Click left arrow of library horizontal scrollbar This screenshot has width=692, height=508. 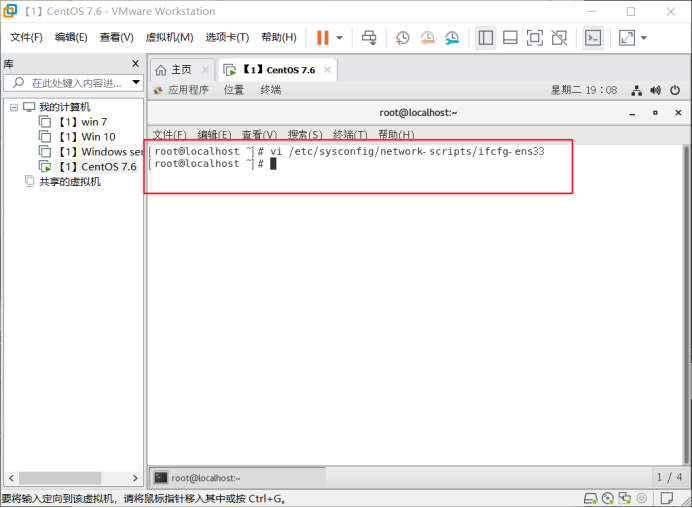click(11, 478)
